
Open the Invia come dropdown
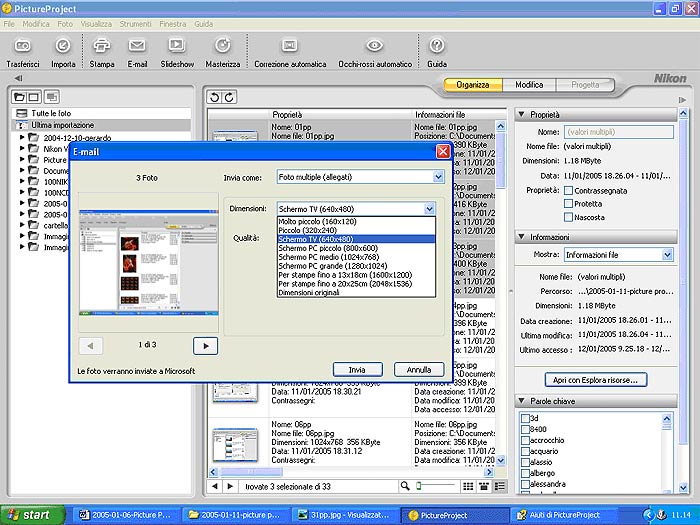(x=438, y=177)
